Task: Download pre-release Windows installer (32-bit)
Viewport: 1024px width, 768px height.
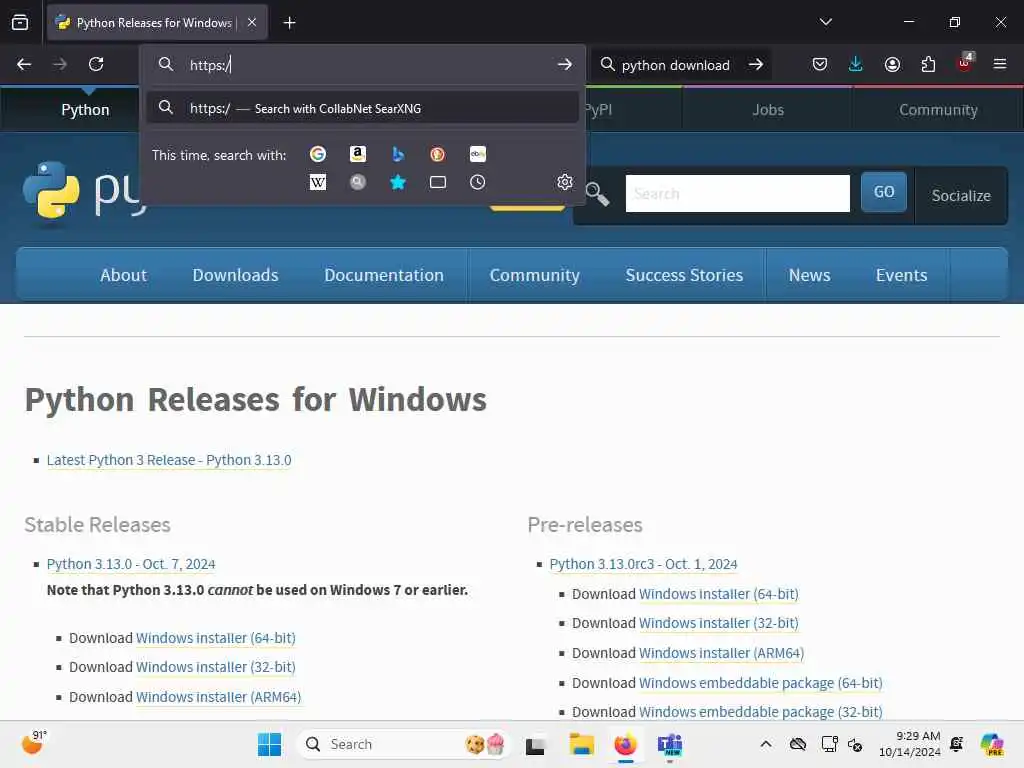Action: coord(718,624)
